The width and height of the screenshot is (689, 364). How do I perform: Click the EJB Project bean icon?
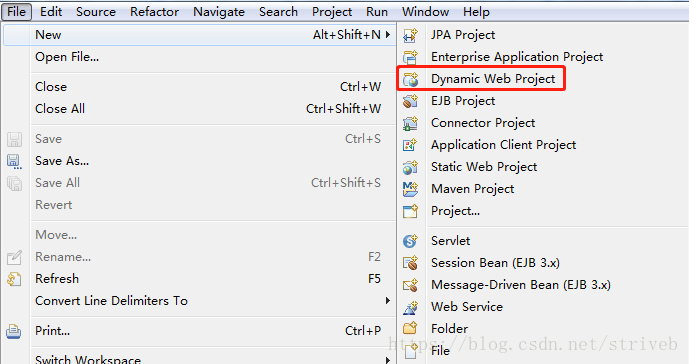click(x=410, y=101)
